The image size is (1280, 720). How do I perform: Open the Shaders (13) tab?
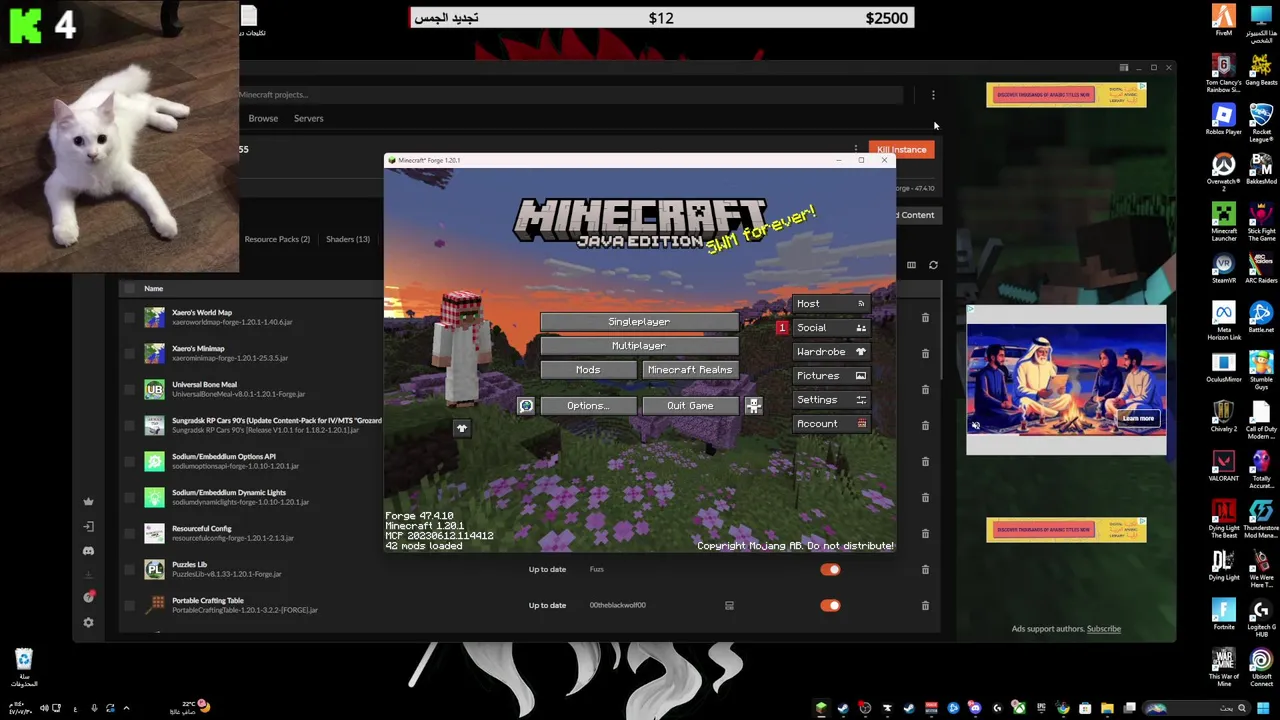coord(348,239)
